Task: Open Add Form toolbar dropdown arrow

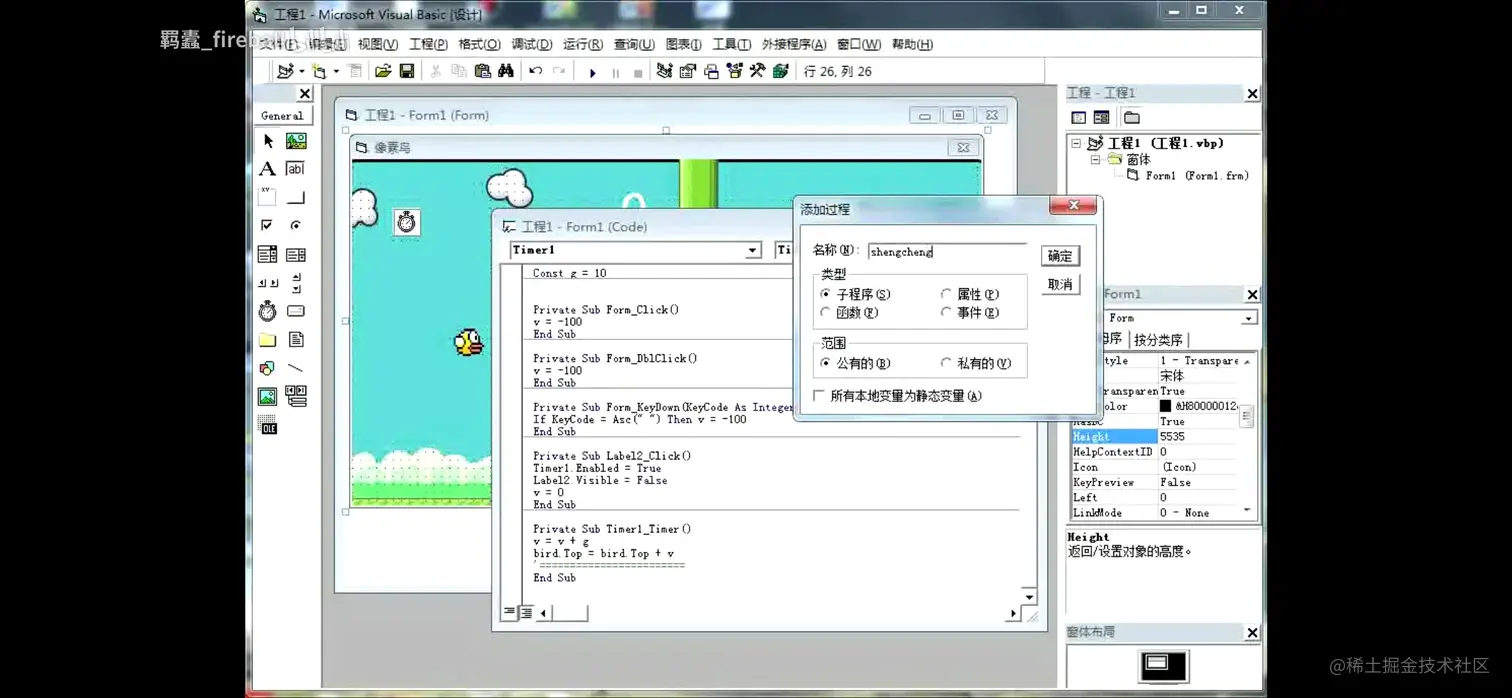Action: click(336, 71)
